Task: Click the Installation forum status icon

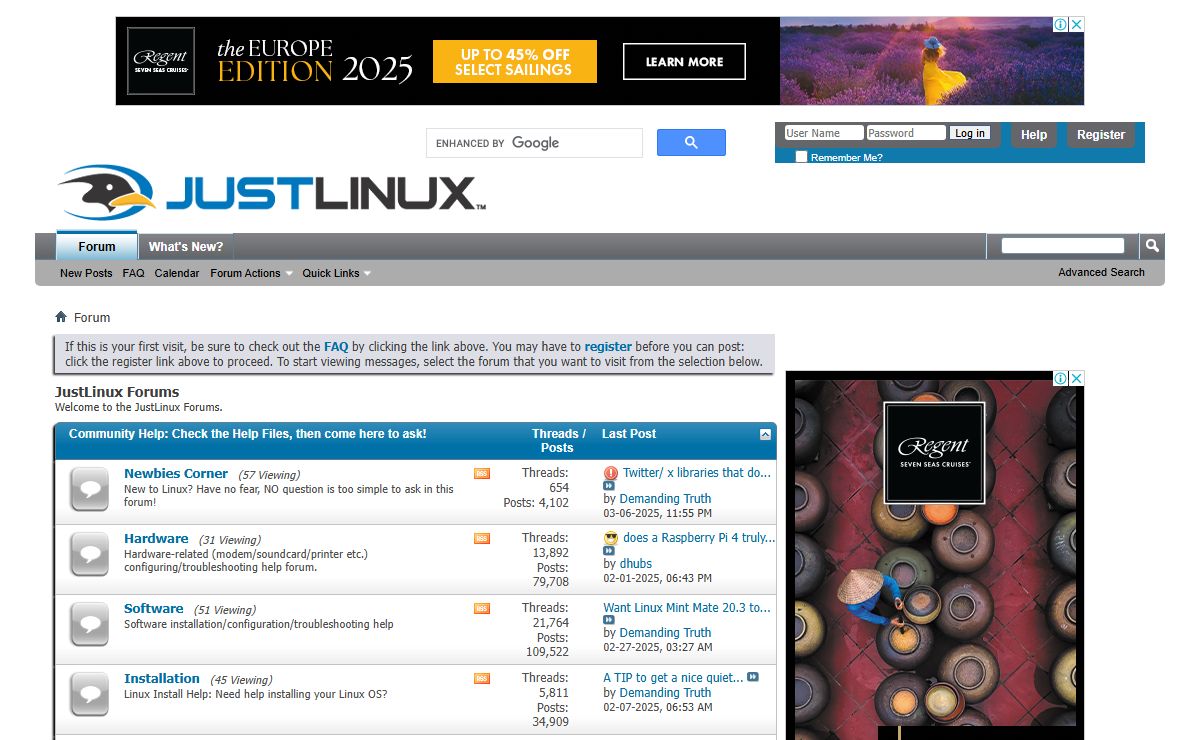Action: [x=89, y=693]
